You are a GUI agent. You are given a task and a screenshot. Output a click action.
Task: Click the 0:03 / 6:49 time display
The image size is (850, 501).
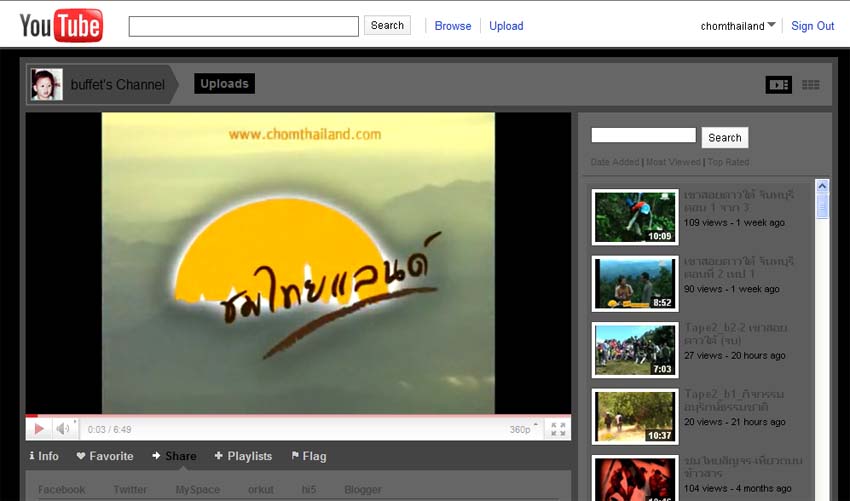110,429
